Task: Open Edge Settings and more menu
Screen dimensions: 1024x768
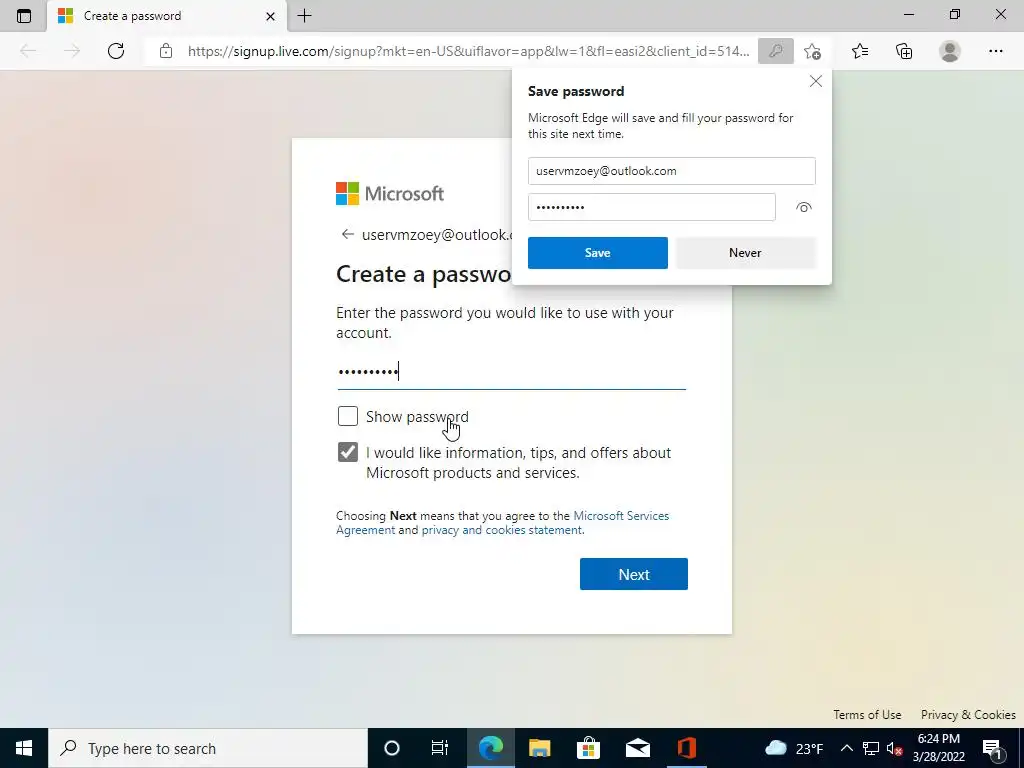Action: point(995,51)
